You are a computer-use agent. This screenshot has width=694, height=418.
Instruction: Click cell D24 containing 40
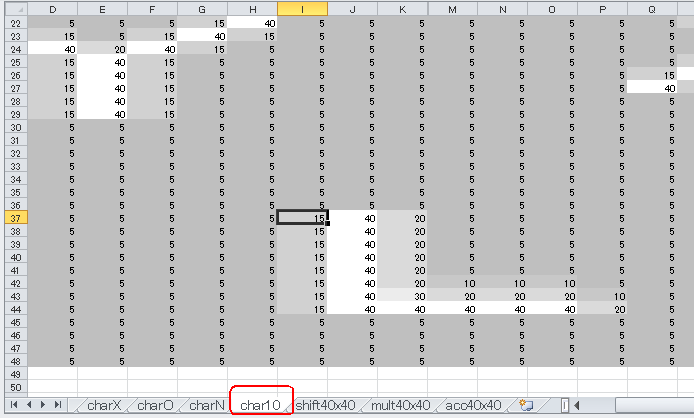click(x=53, y=49)
